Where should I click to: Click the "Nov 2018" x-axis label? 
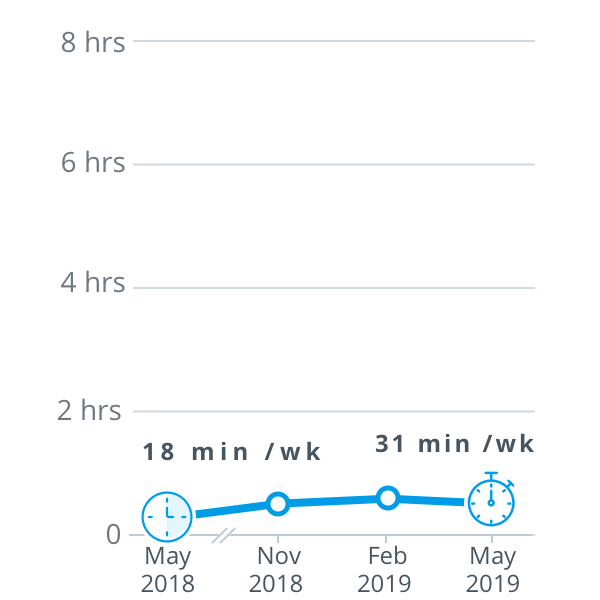[x=276, y=569]
